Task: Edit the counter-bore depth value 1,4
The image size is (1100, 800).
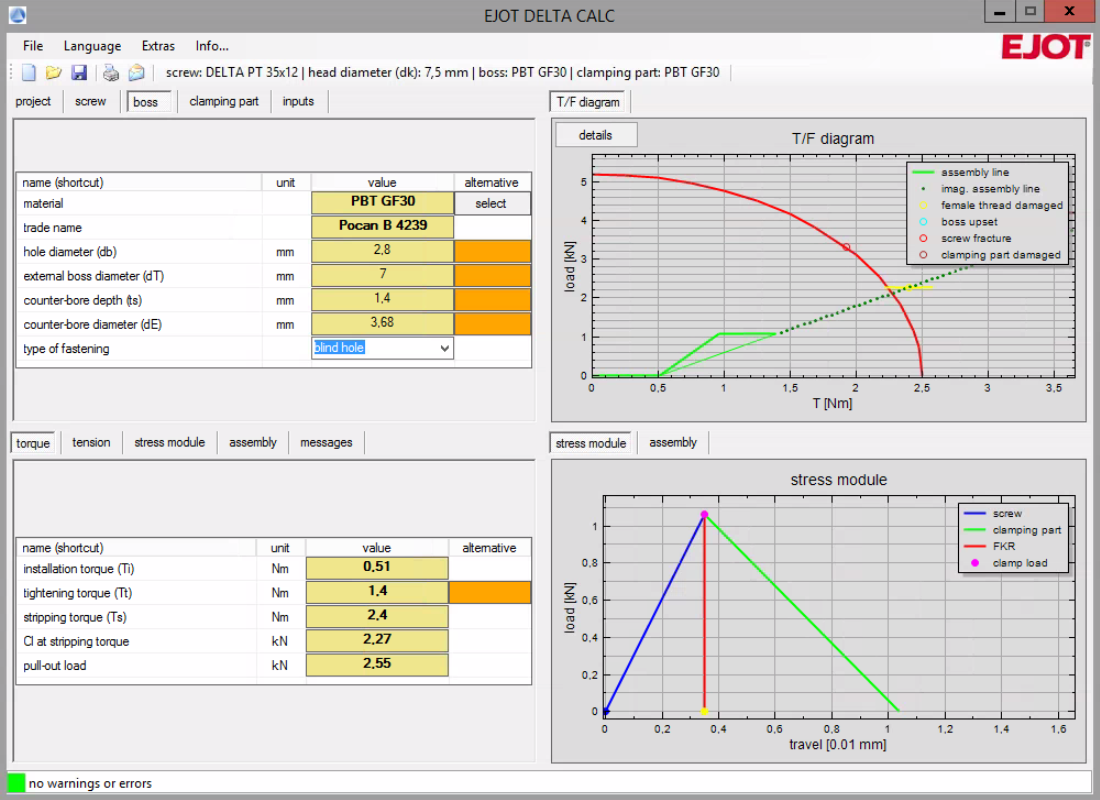Action: click(382, 299)
